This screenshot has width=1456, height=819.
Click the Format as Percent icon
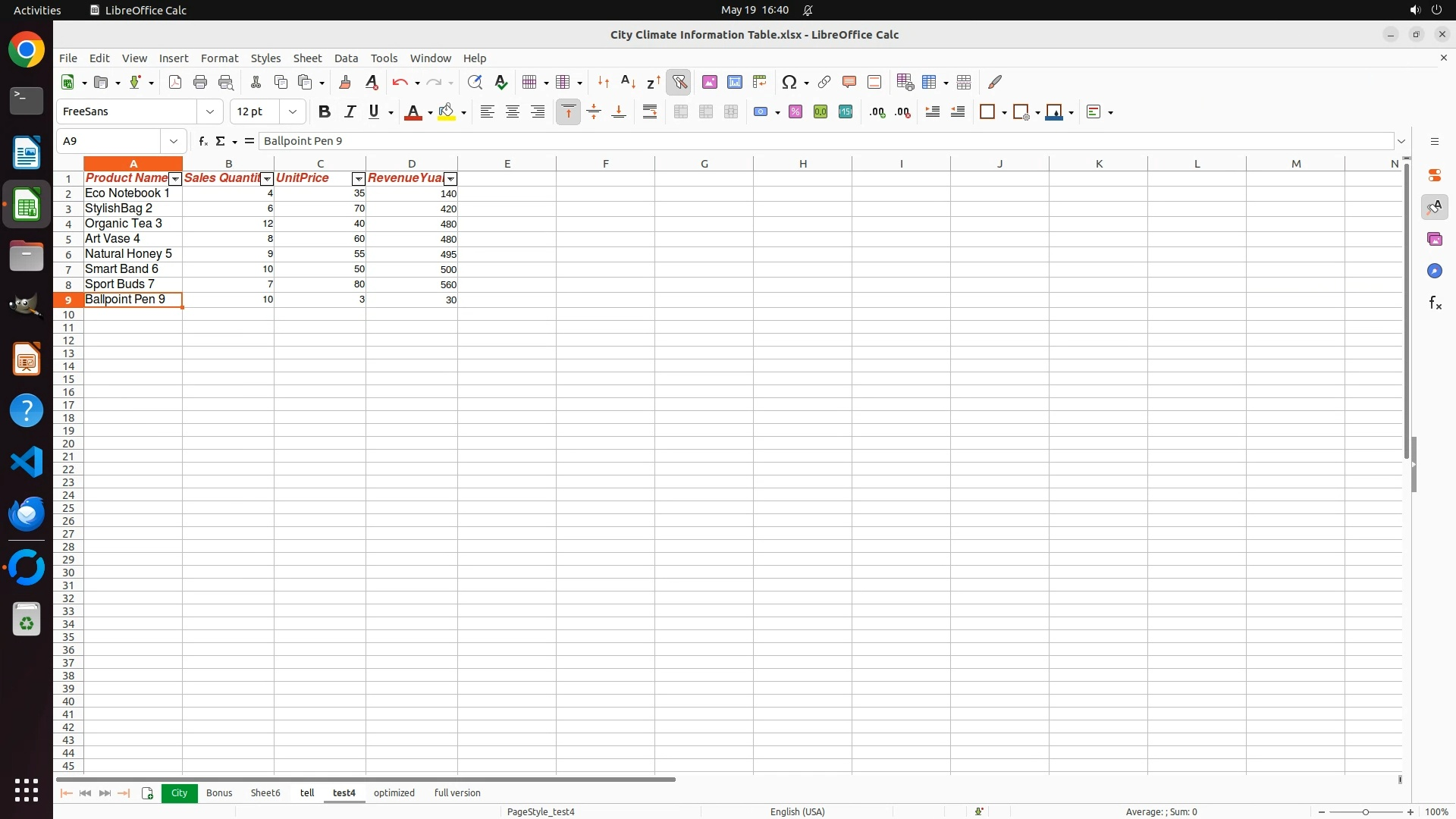[795, 112]
